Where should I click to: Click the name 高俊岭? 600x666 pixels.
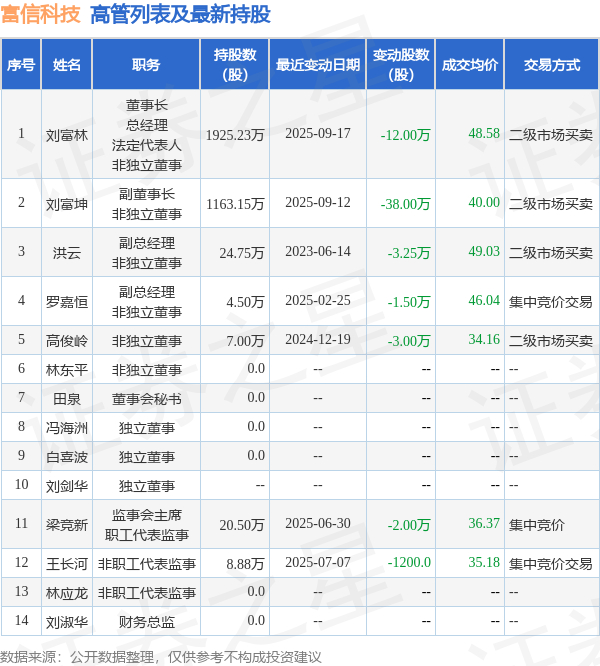coord(67,341)
